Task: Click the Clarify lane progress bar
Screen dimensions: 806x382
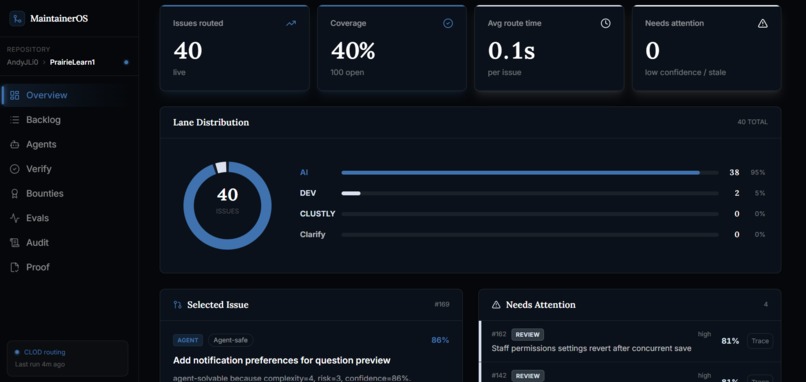Action: [x=529, y=234]
